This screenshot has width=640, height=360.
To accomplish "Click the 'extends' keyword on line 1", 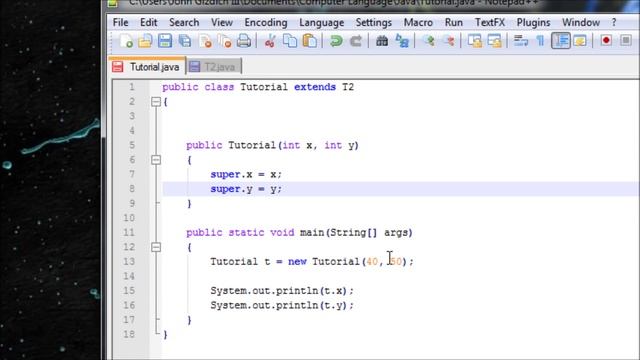I will [315, 87].
